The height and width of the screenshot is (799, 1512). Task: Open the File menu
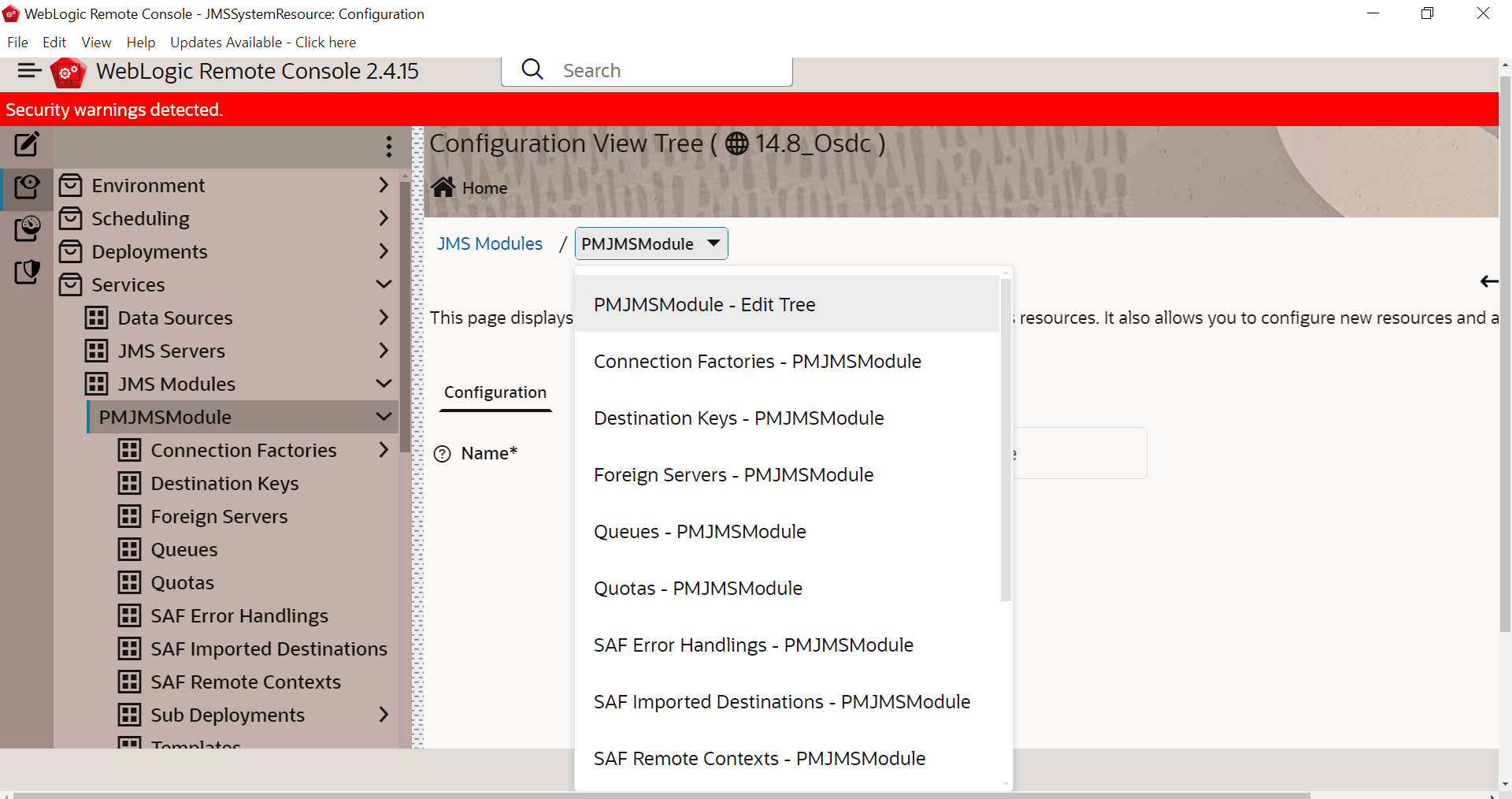(x=17, y=43)
